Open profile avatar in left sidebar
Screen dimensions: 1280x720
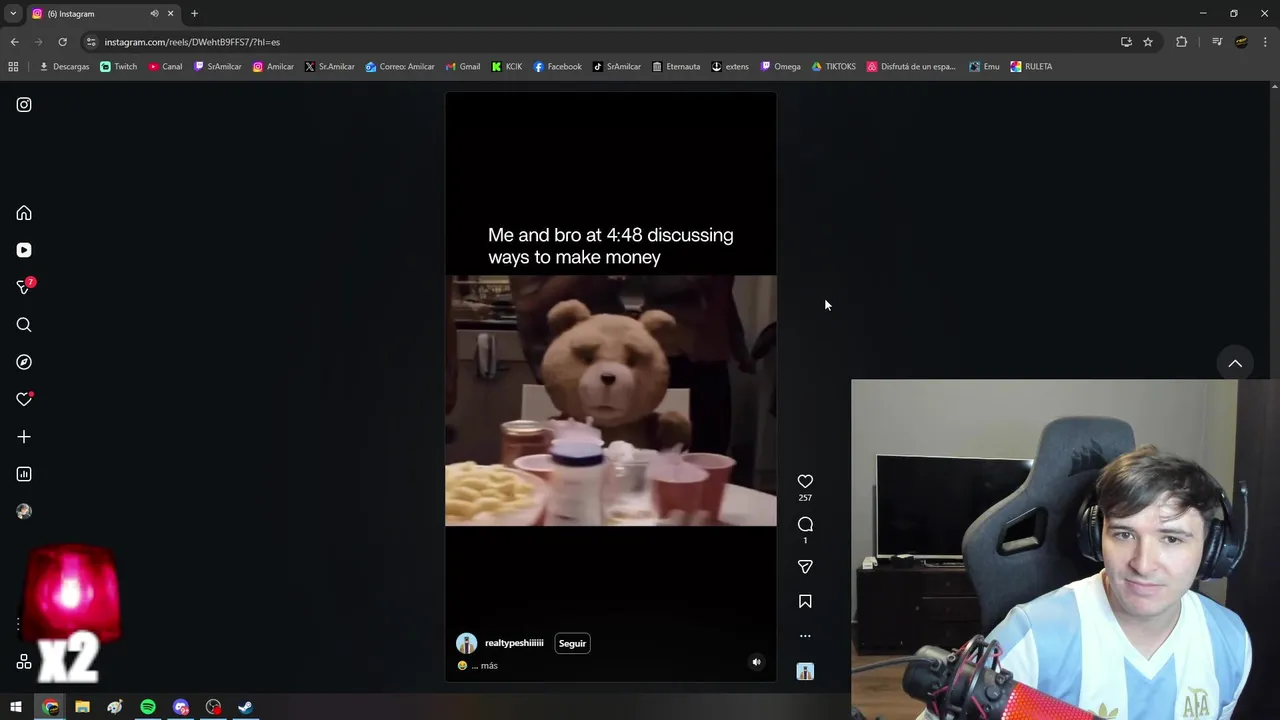point(24,511)
